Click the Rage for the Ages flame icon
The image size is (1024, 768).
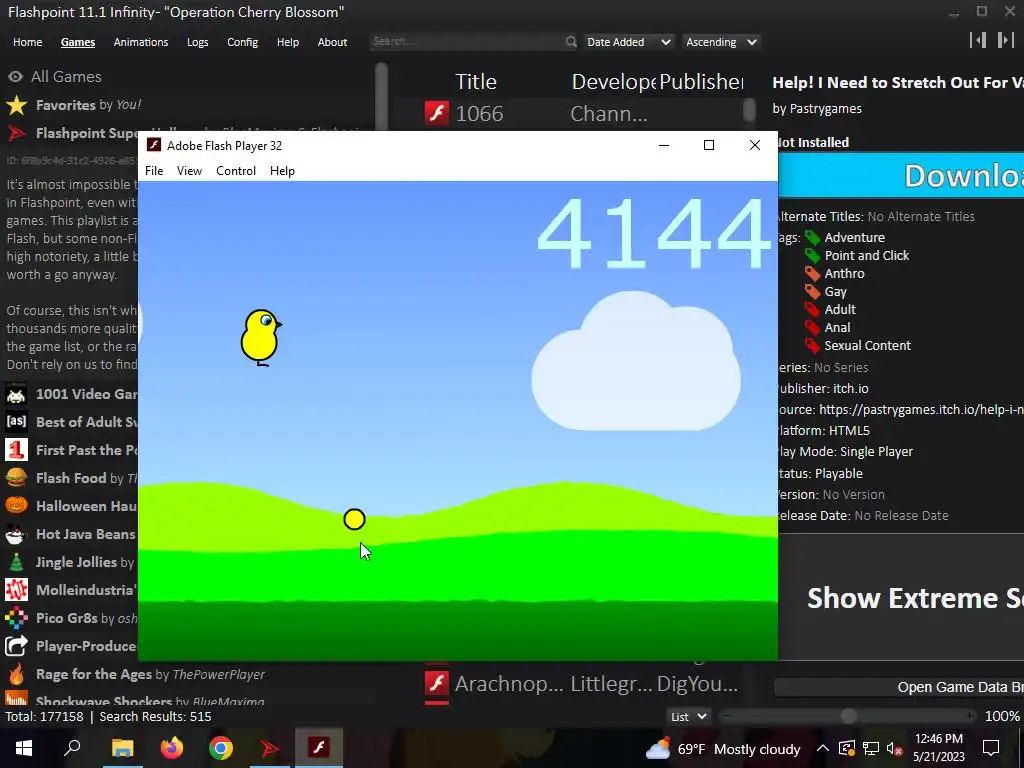(16, 674)
